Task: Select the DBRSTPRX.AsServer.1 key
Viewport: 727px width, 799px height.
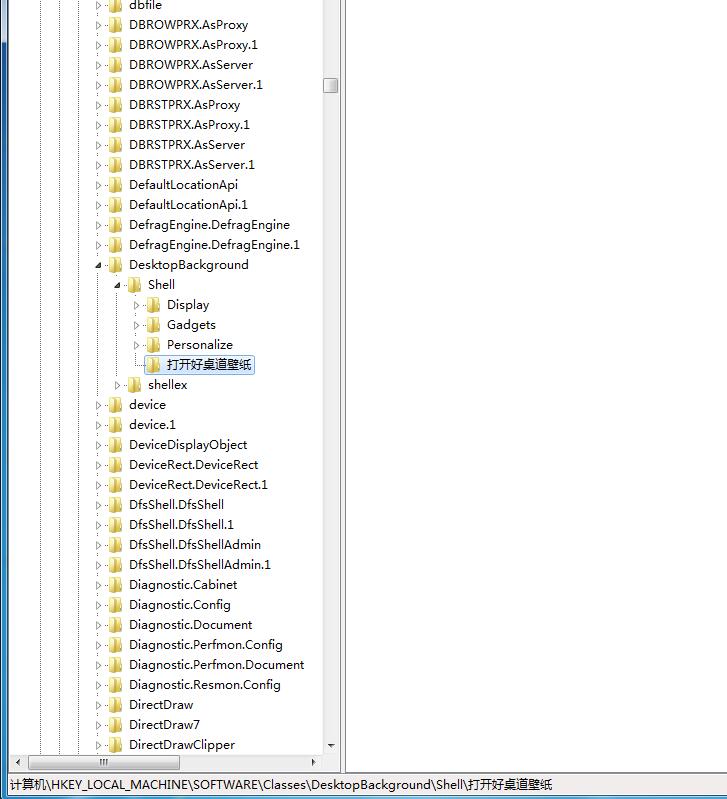Action: (192, 165)
